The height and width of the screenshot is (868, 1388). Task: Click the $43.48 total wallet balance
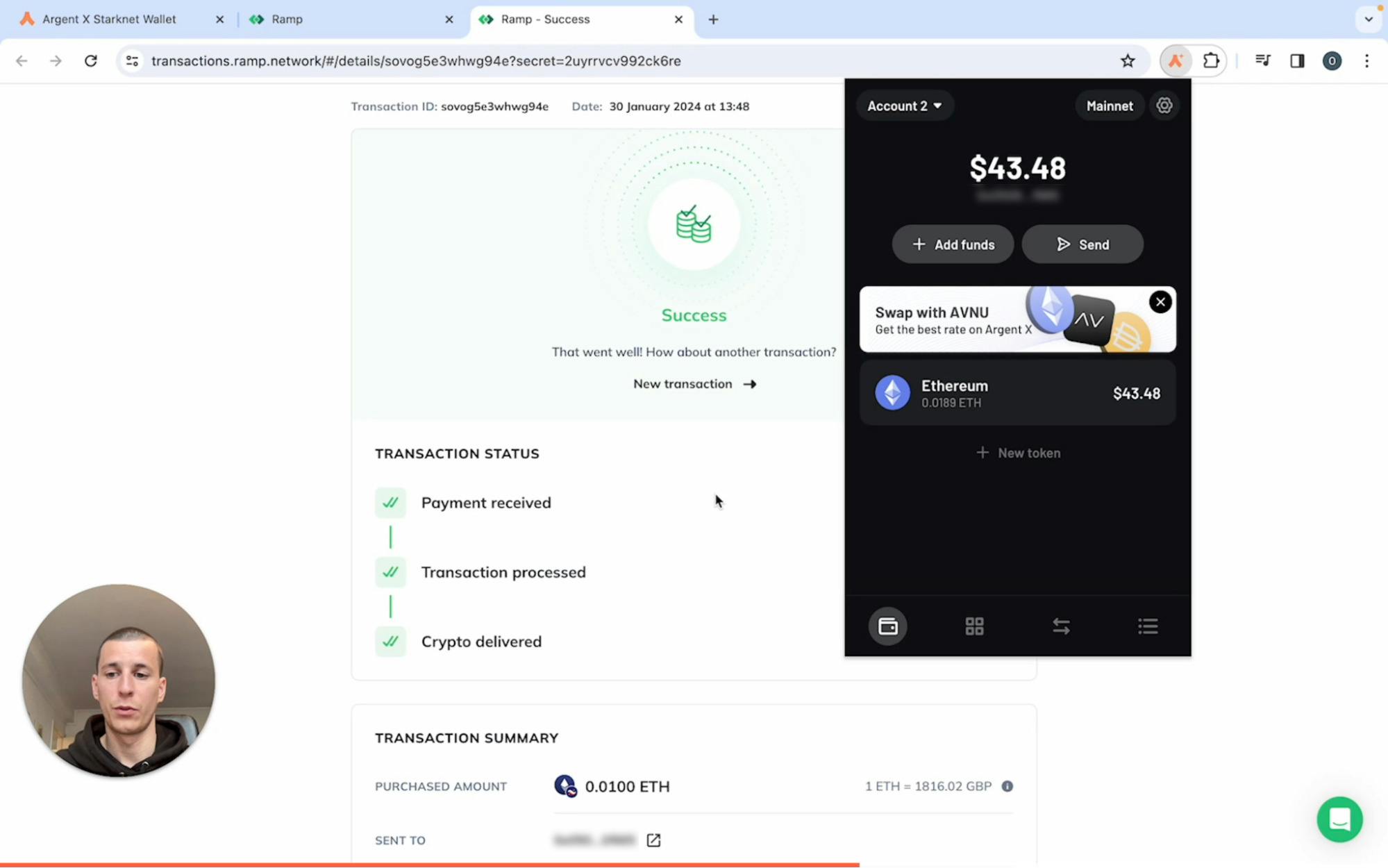pyautogui.click(x=1017, y=168)
